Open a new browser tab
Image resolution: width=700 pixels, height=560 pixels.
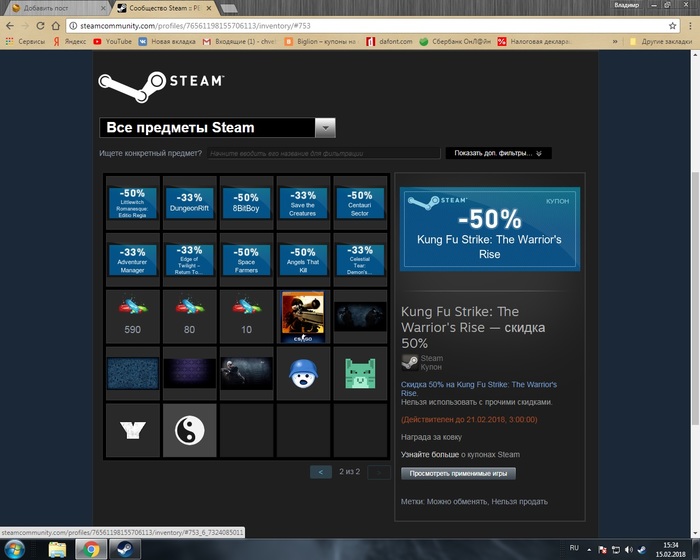229,8
